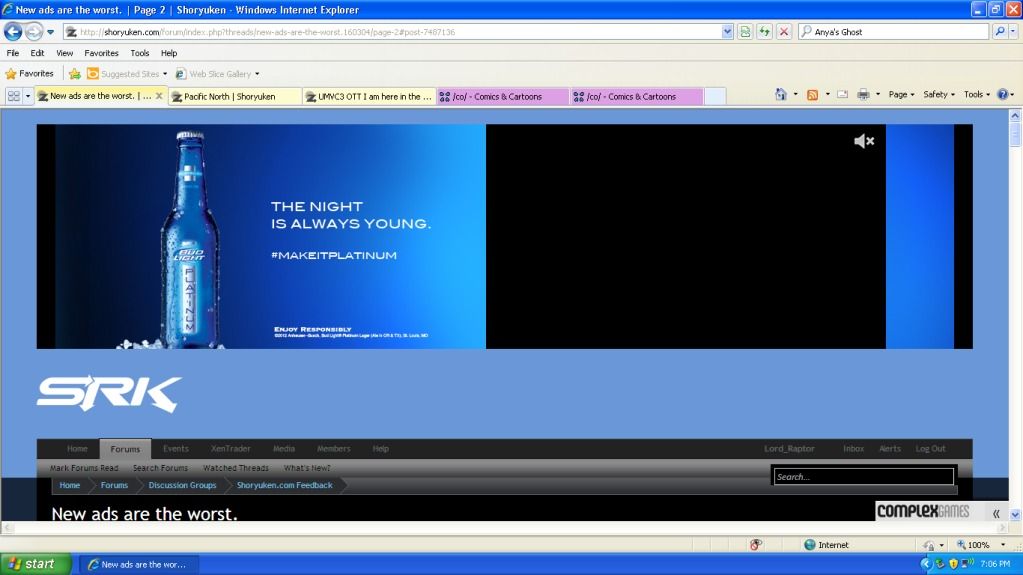Close the New ads are the worst tab
1023x575 pixels.
tap(159, 95)
